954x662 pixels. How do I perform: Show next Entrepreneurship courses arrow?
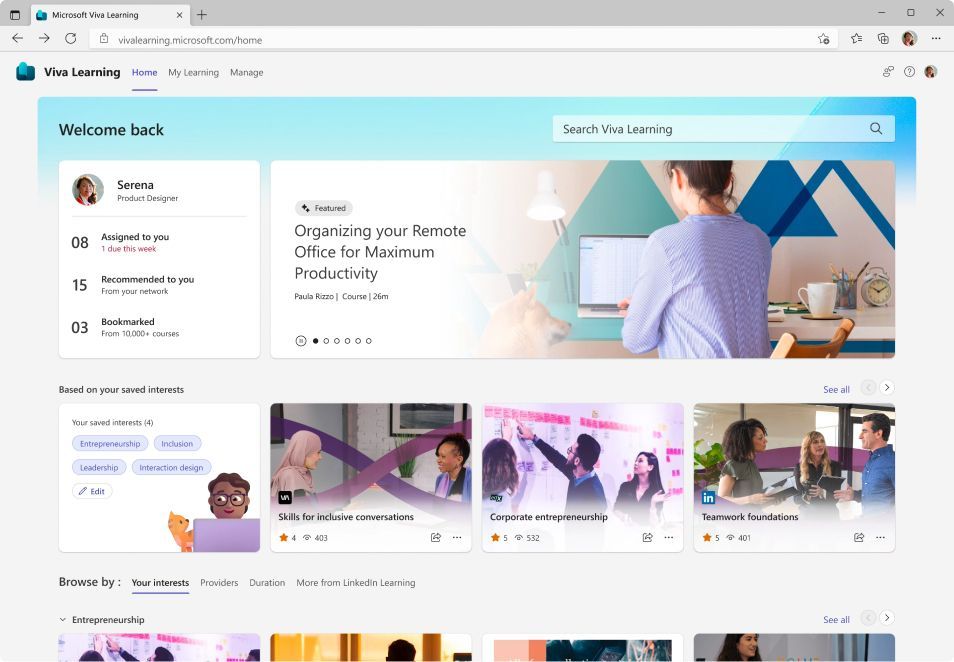(x=887, y=618)
